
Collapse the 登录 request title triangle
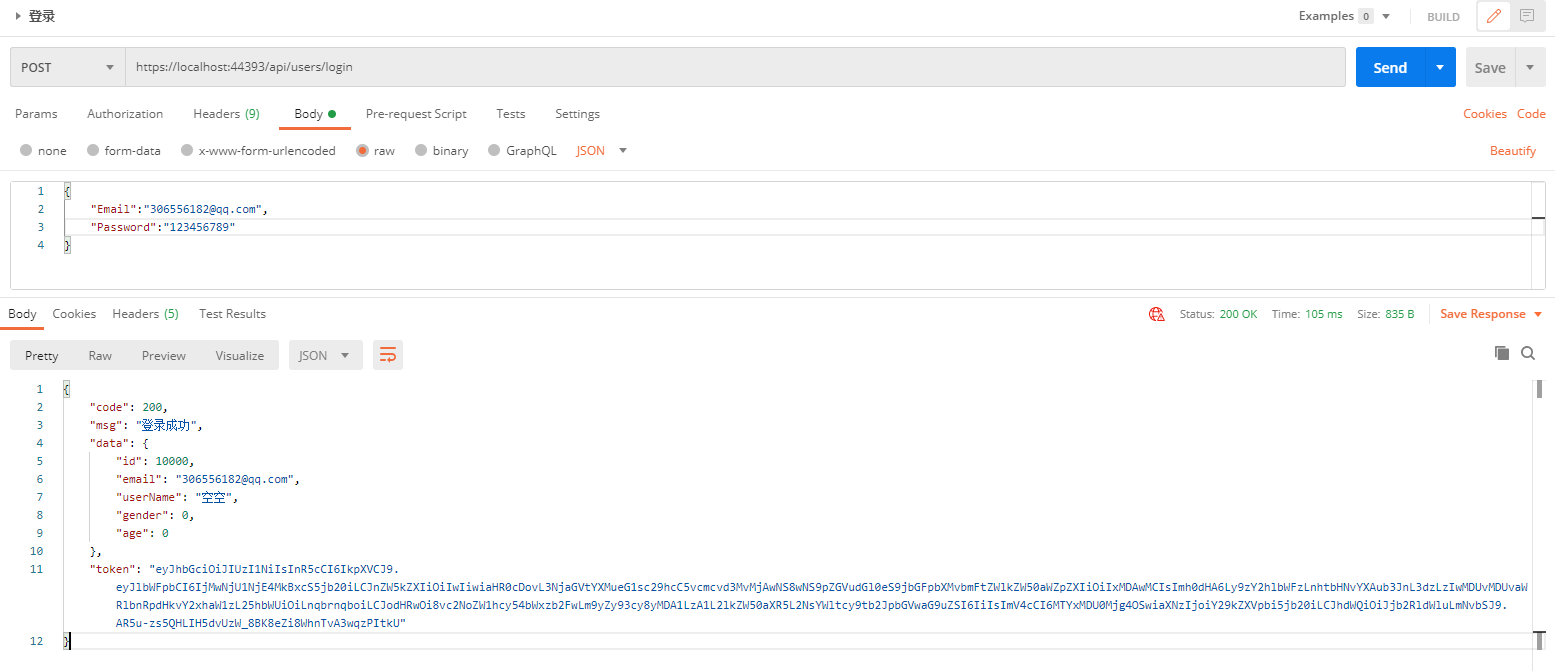tap(18, 16)
